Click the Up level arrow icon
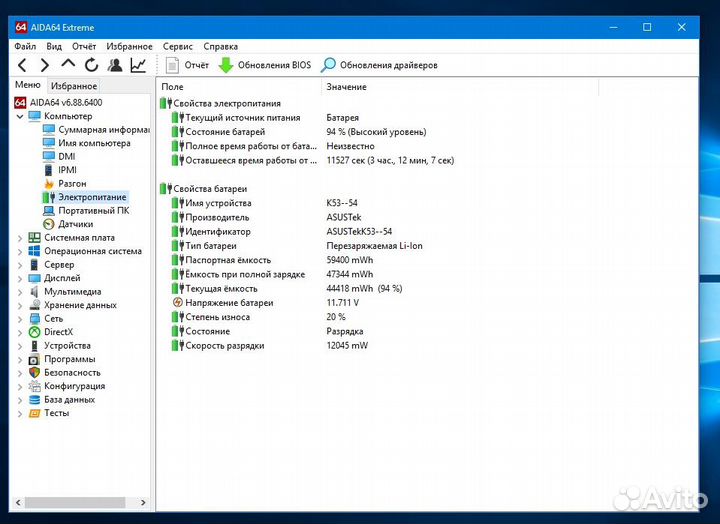The height and width of the screenshot is (524, 720). tap(68, 65)
